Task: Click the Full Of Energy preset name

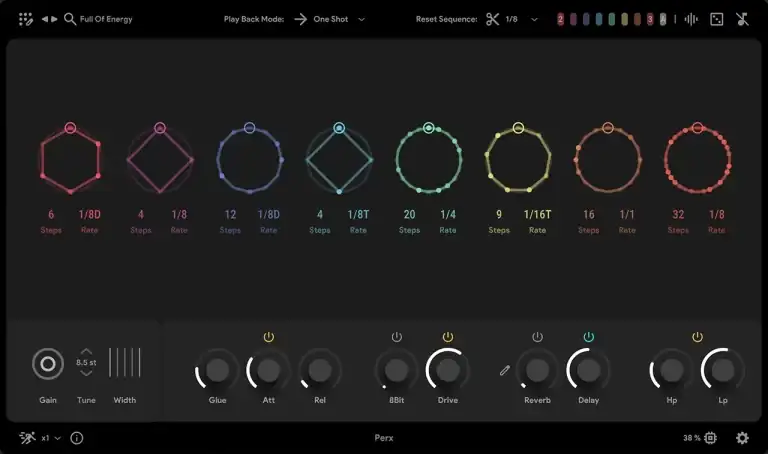Action: pos(106,19)
